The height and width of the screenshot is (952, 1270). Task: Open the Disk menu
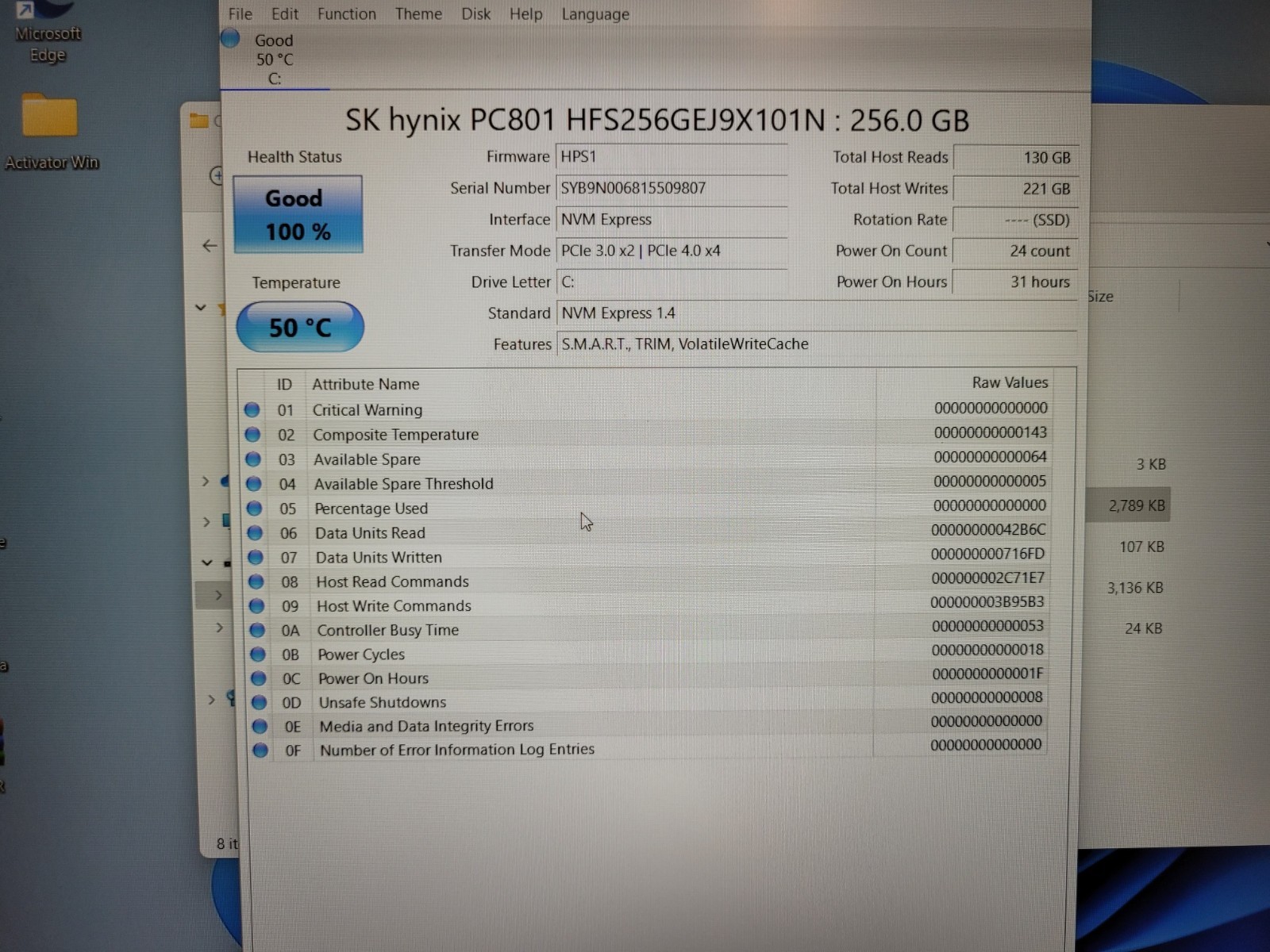[x=476, y=14]
